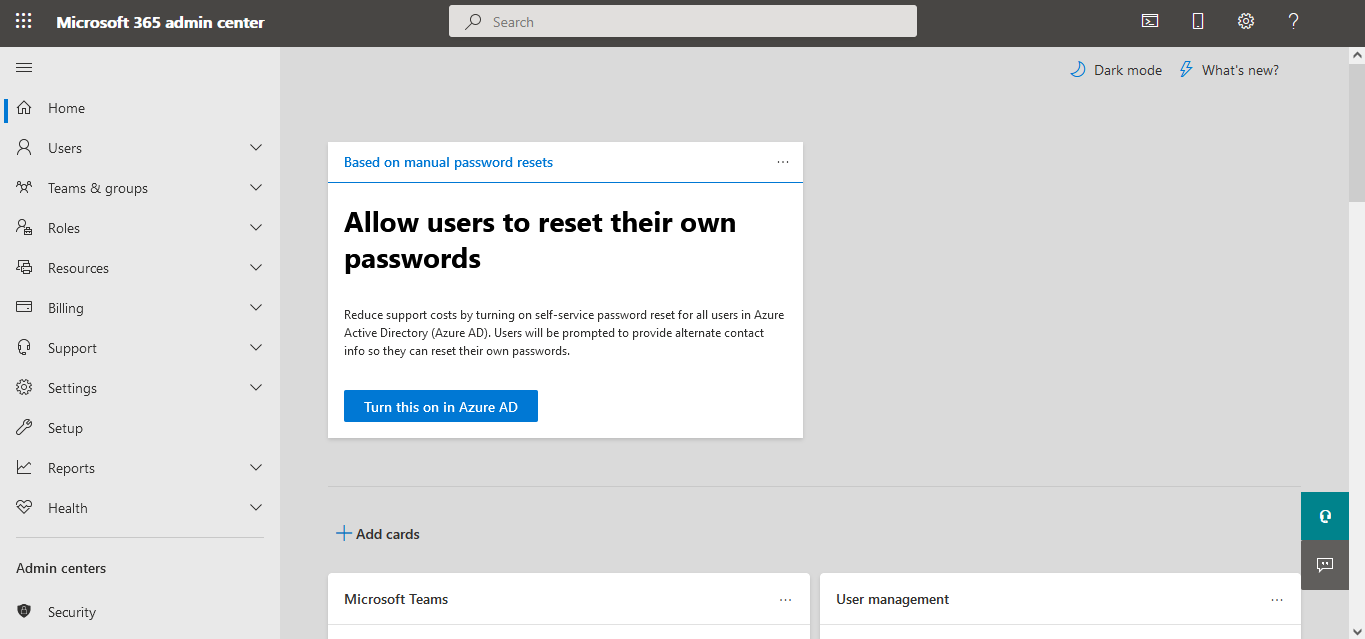Open more options on User management card
Screen dimensions: 1365x639
[x=1277, y=600]
